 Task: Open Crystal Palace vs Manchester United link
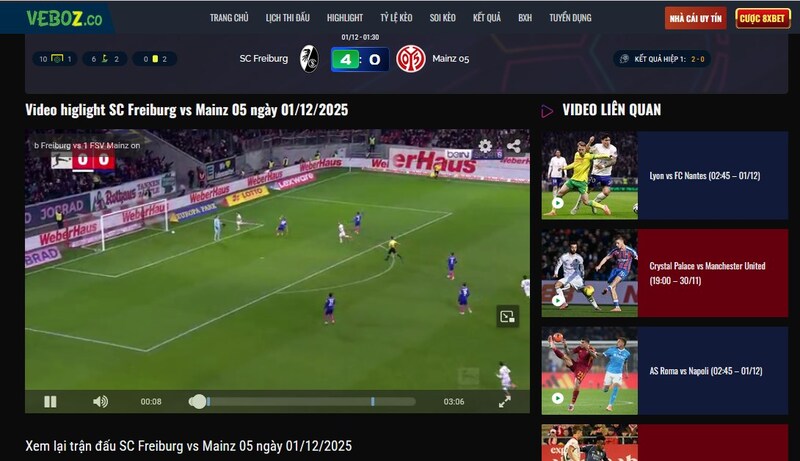coord(707,273)
